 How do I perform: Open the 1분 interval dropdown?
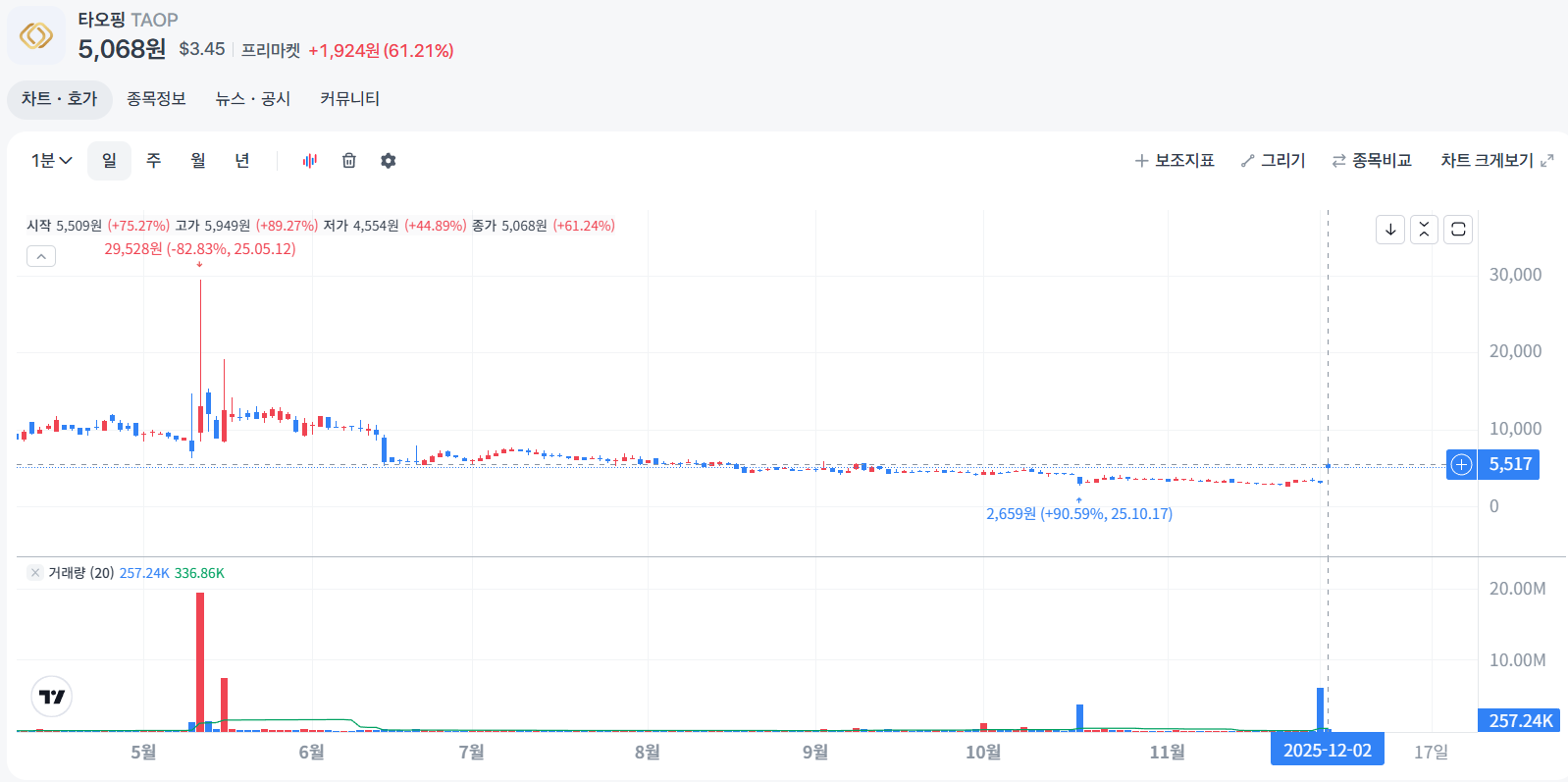pos(51,161)
